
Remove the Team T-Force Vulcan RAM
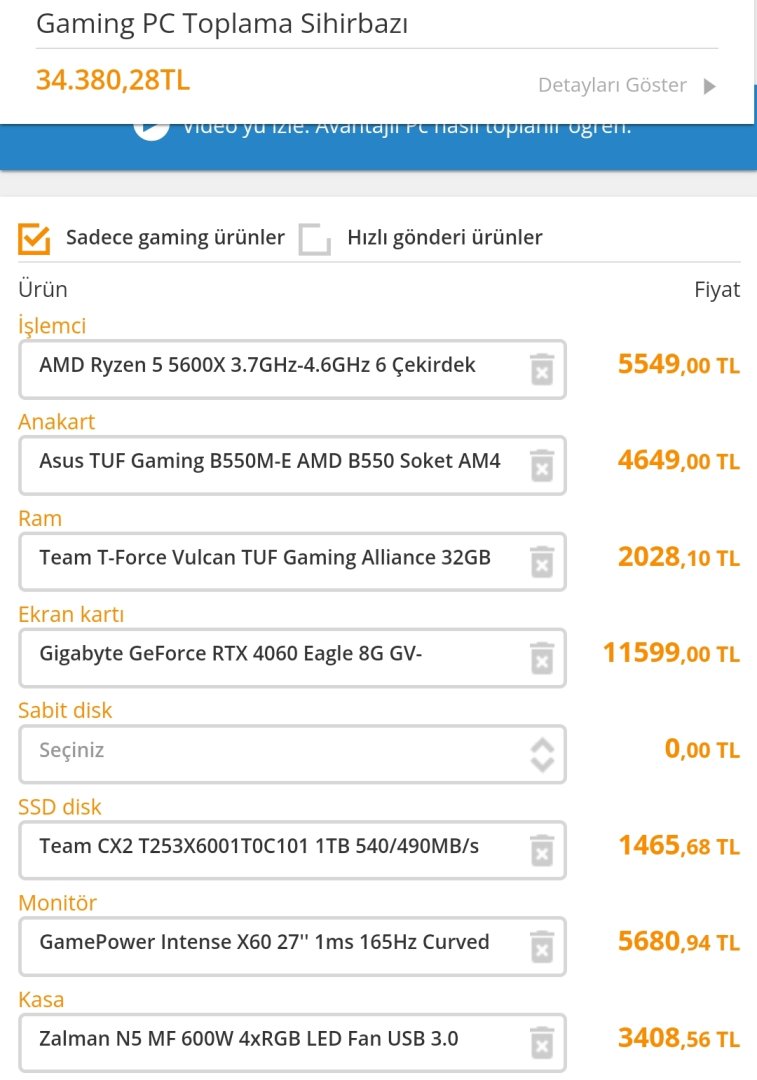[x=542, y=562]
